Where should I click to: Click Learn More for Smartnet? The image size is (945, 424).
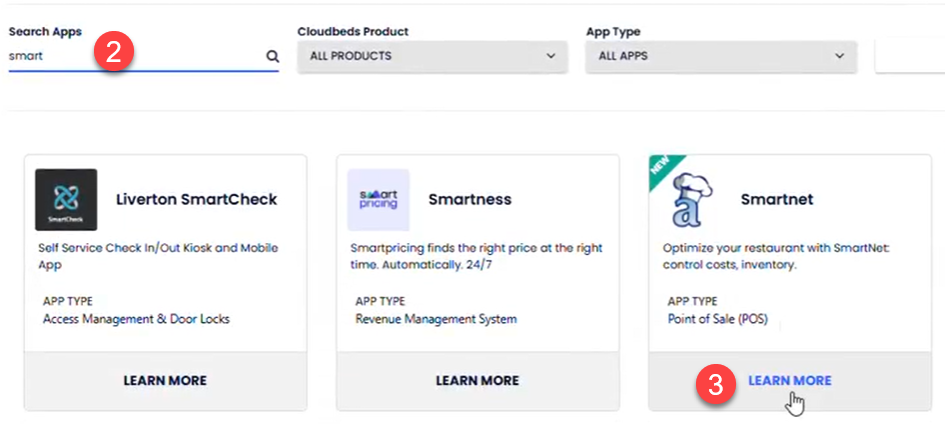(x=789, y=380)
